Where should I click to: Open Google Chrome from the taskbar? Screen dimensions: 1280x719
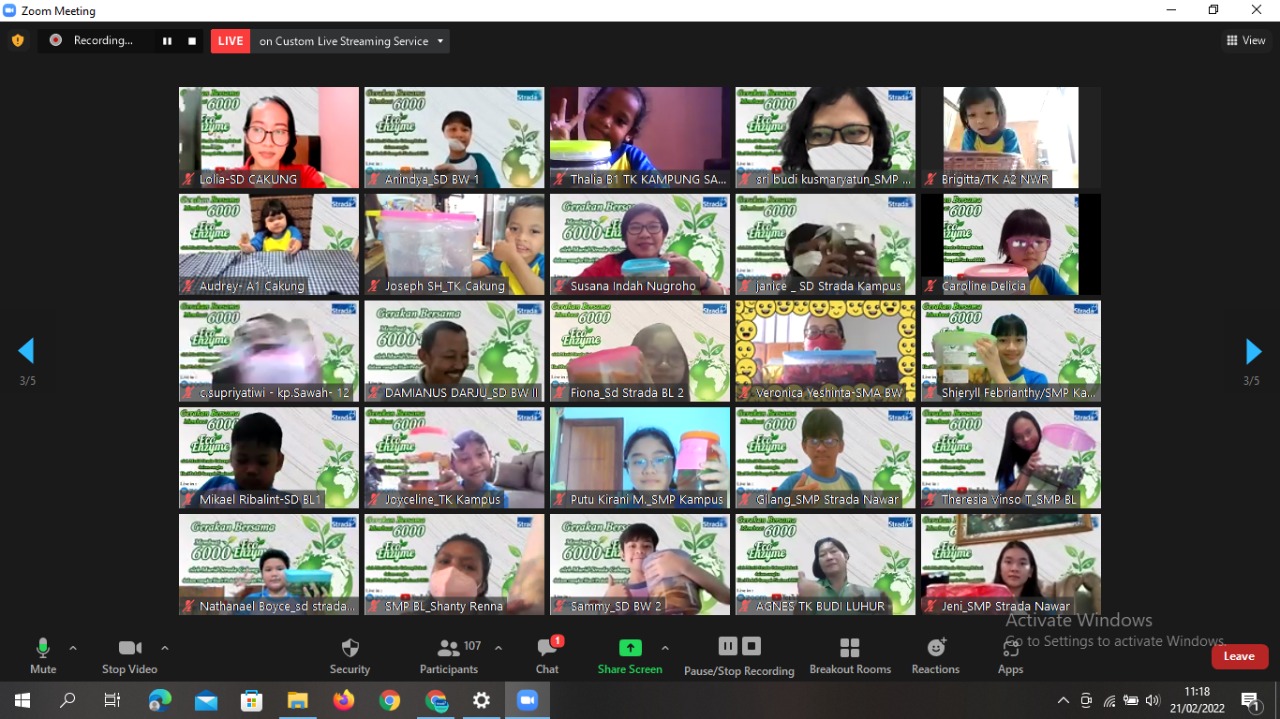pos(390,701)
